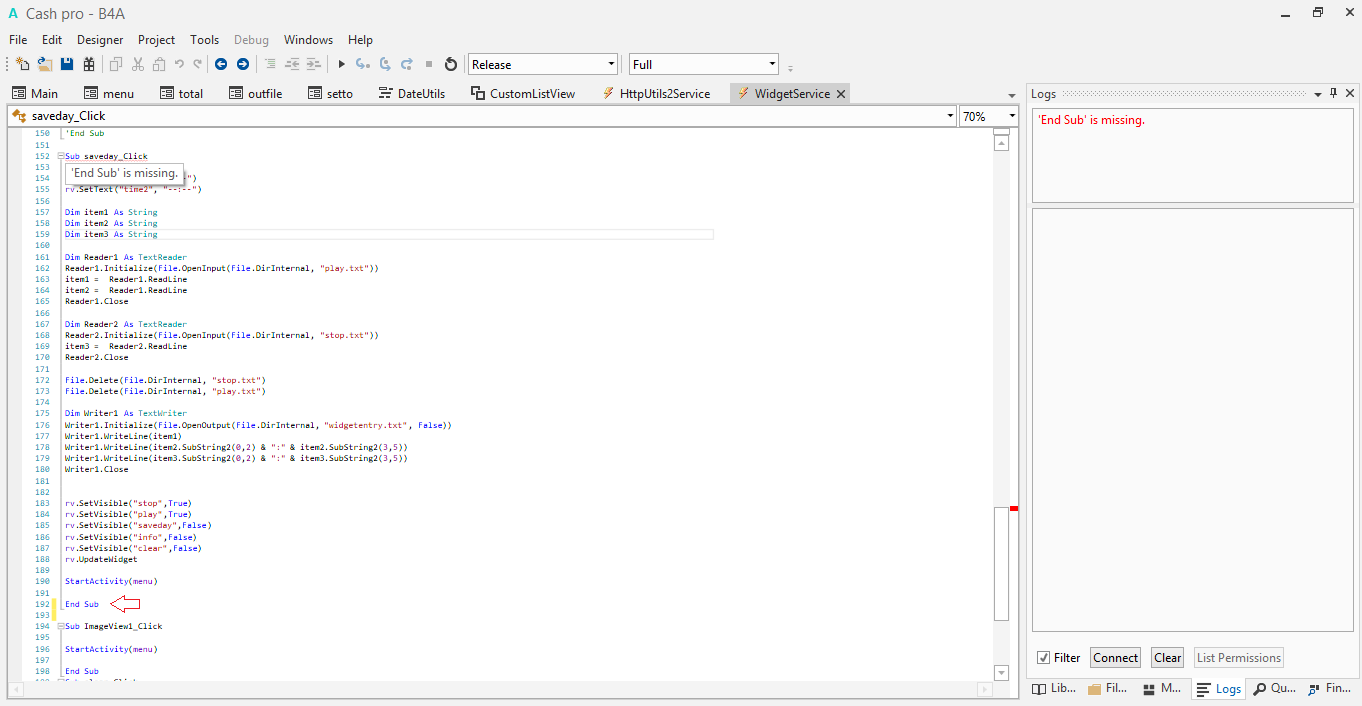Click the Save file icon in toolbar

[67, 64]
